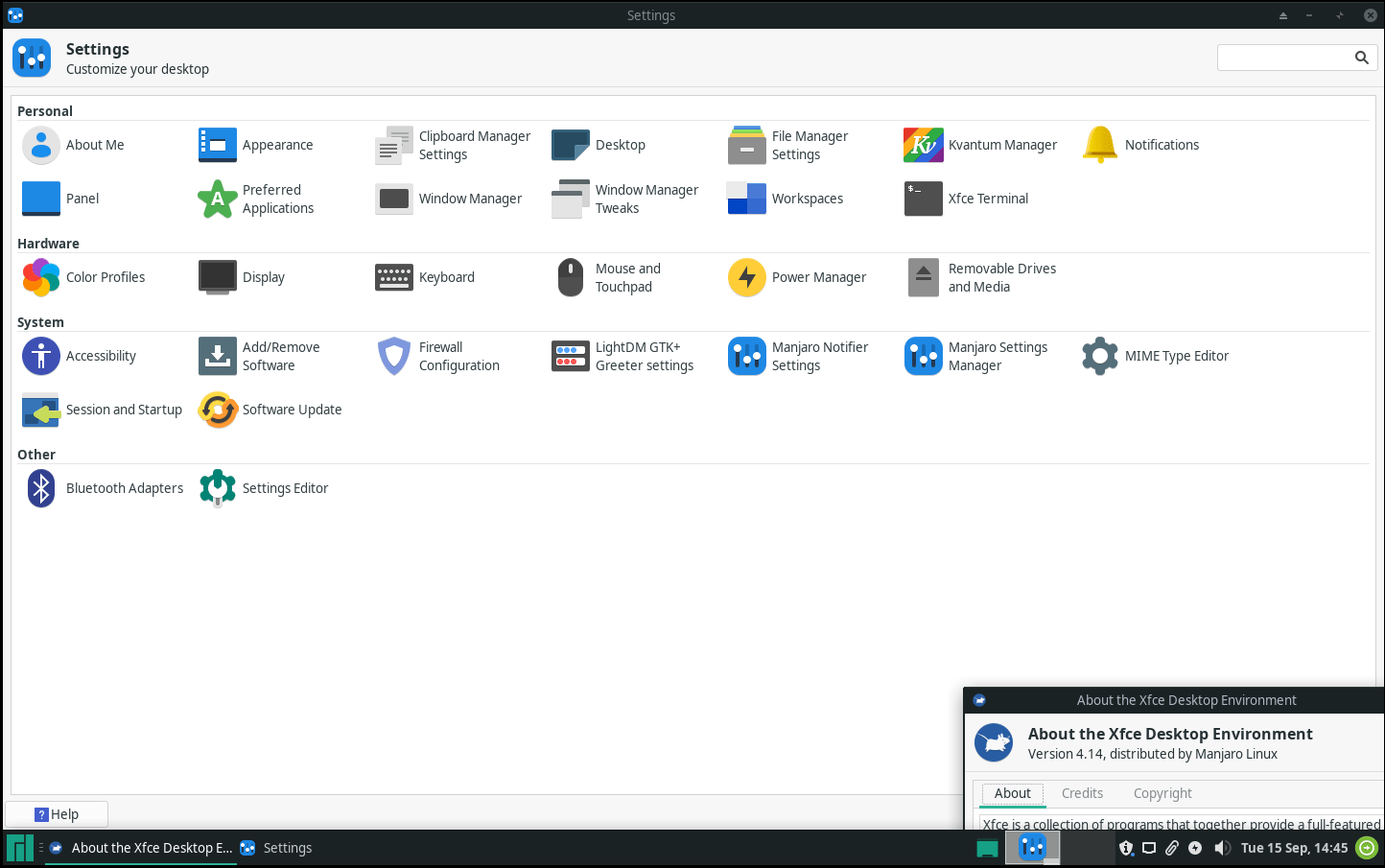
Task: Click the Manjaro menu button on the taskbar
Action: tap(17, 848)
